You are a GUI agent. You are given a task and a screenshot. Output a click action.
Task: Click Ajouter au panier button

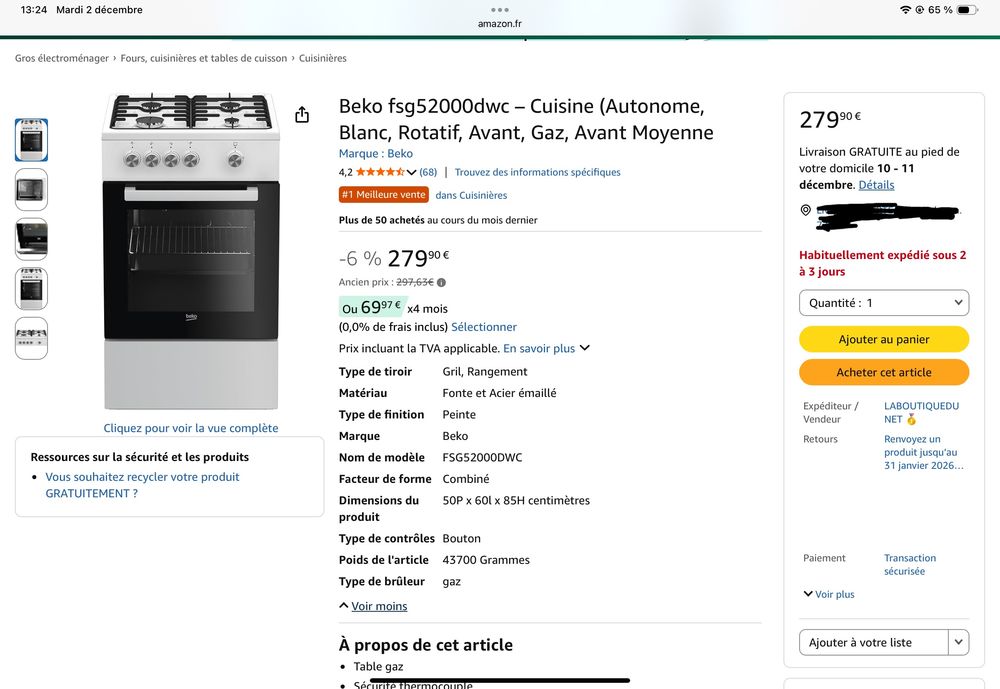pyautogui.click(x=884, y=339)
